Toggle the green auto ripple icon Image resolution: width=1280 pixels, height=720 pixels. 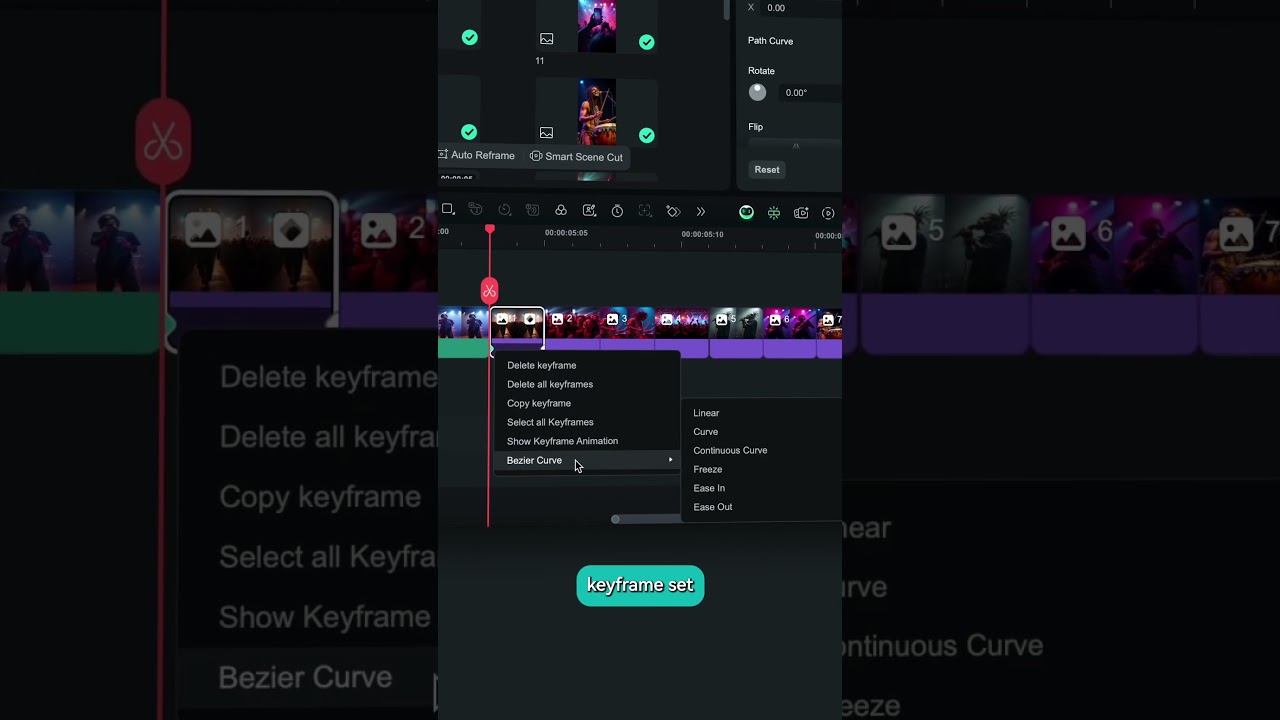pos(774,212)
